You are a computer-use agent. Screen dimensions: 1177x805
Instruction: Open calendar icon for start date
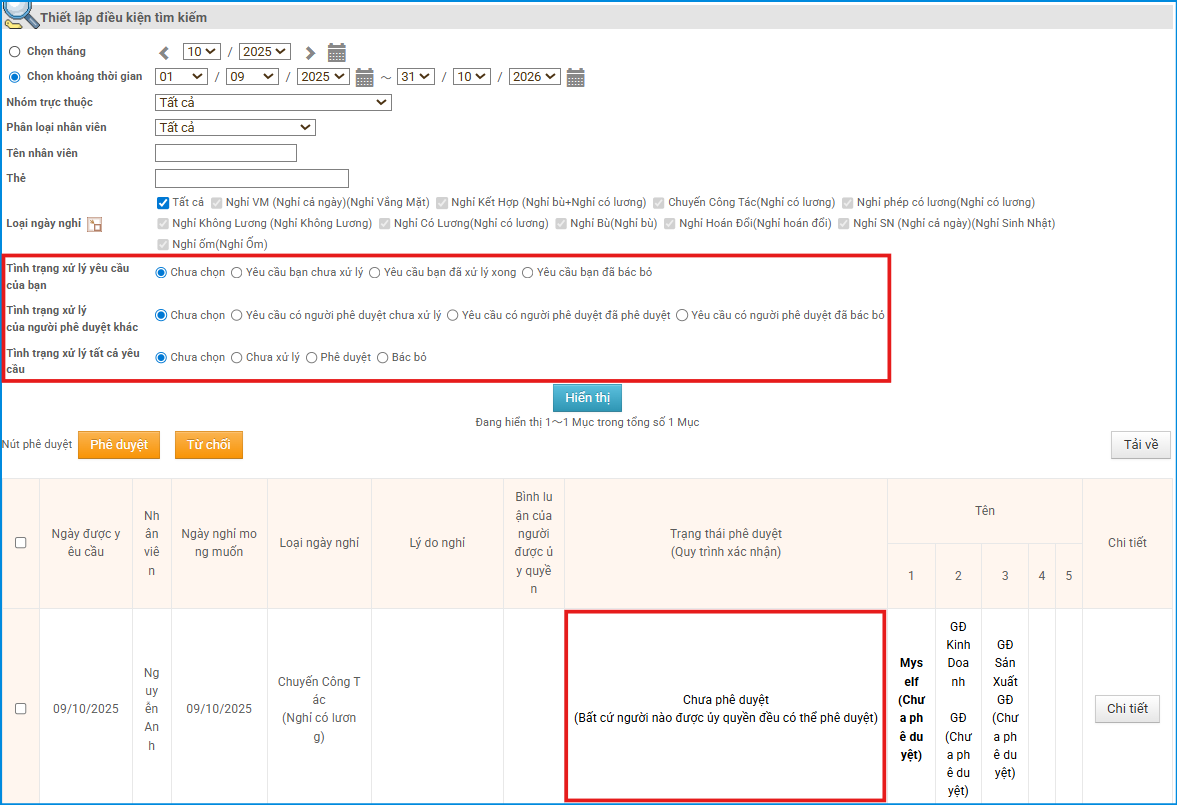click(x=365, y=78)
